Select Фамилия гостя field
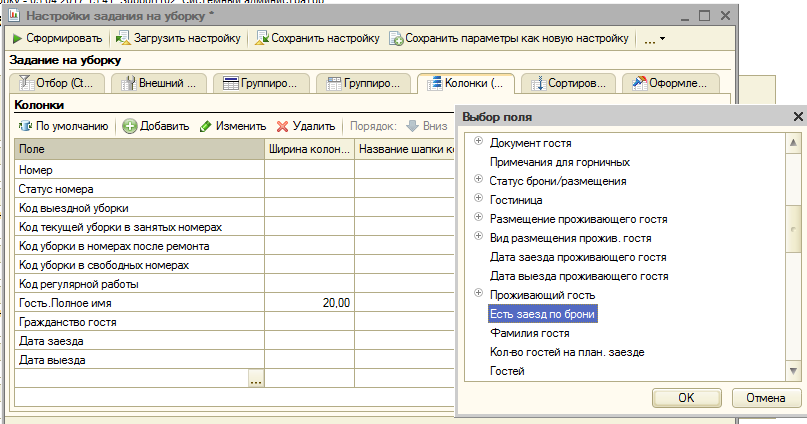 coord(530,333)
